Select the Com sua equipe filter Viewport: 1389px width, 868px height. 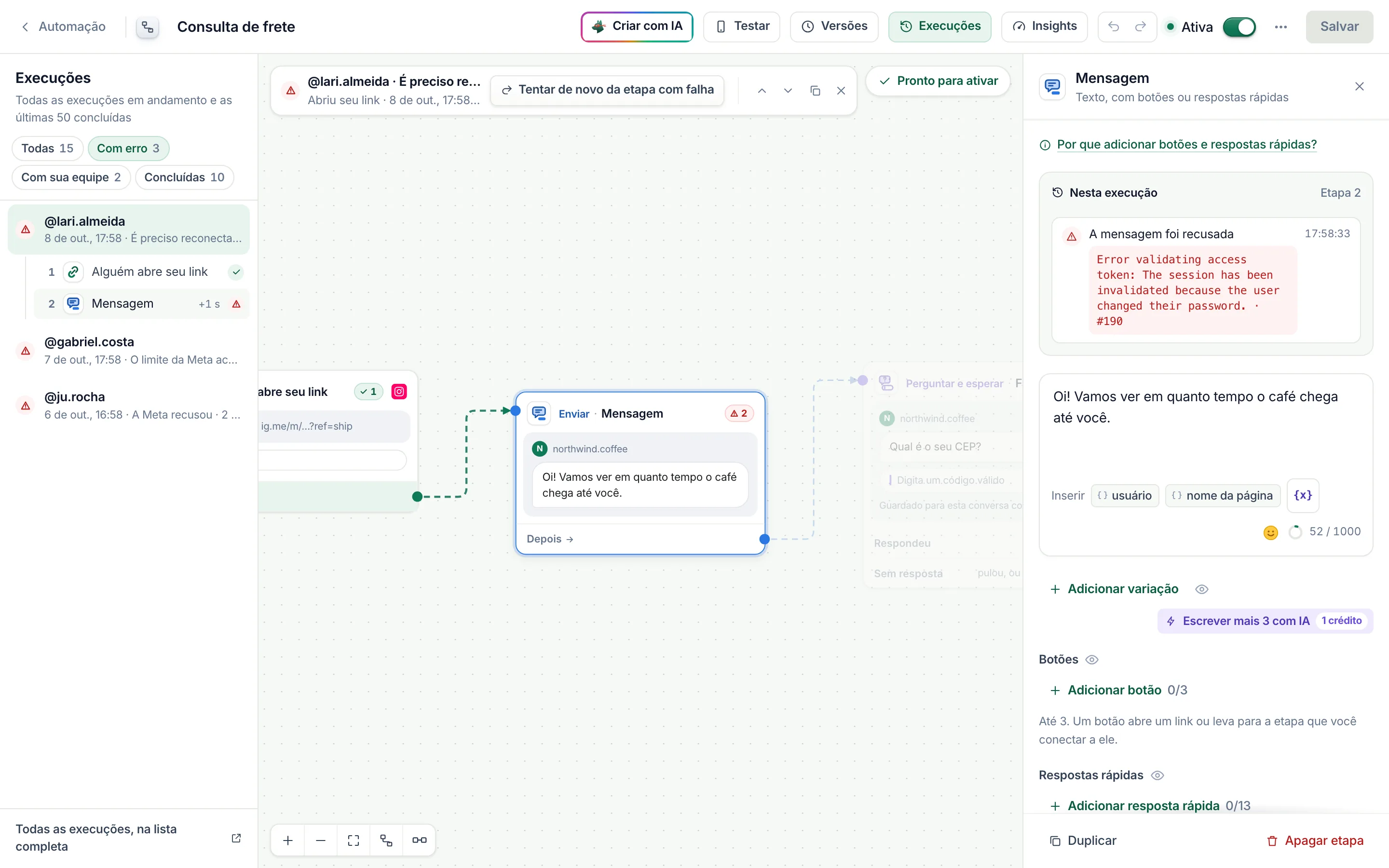pos(71,177)
